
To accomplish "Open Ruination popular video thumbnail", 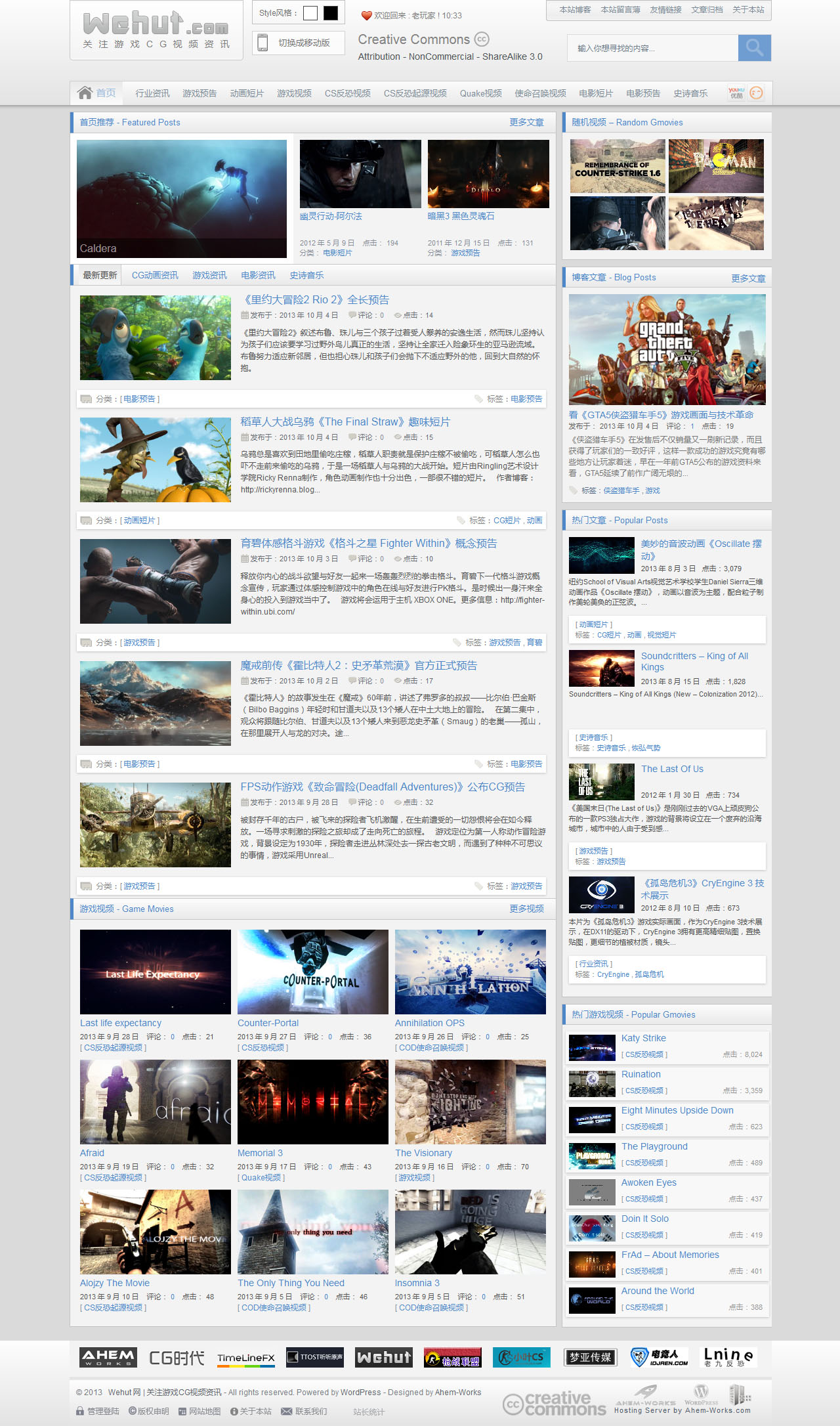I will pyautogui.click(x=592, y=1084).
